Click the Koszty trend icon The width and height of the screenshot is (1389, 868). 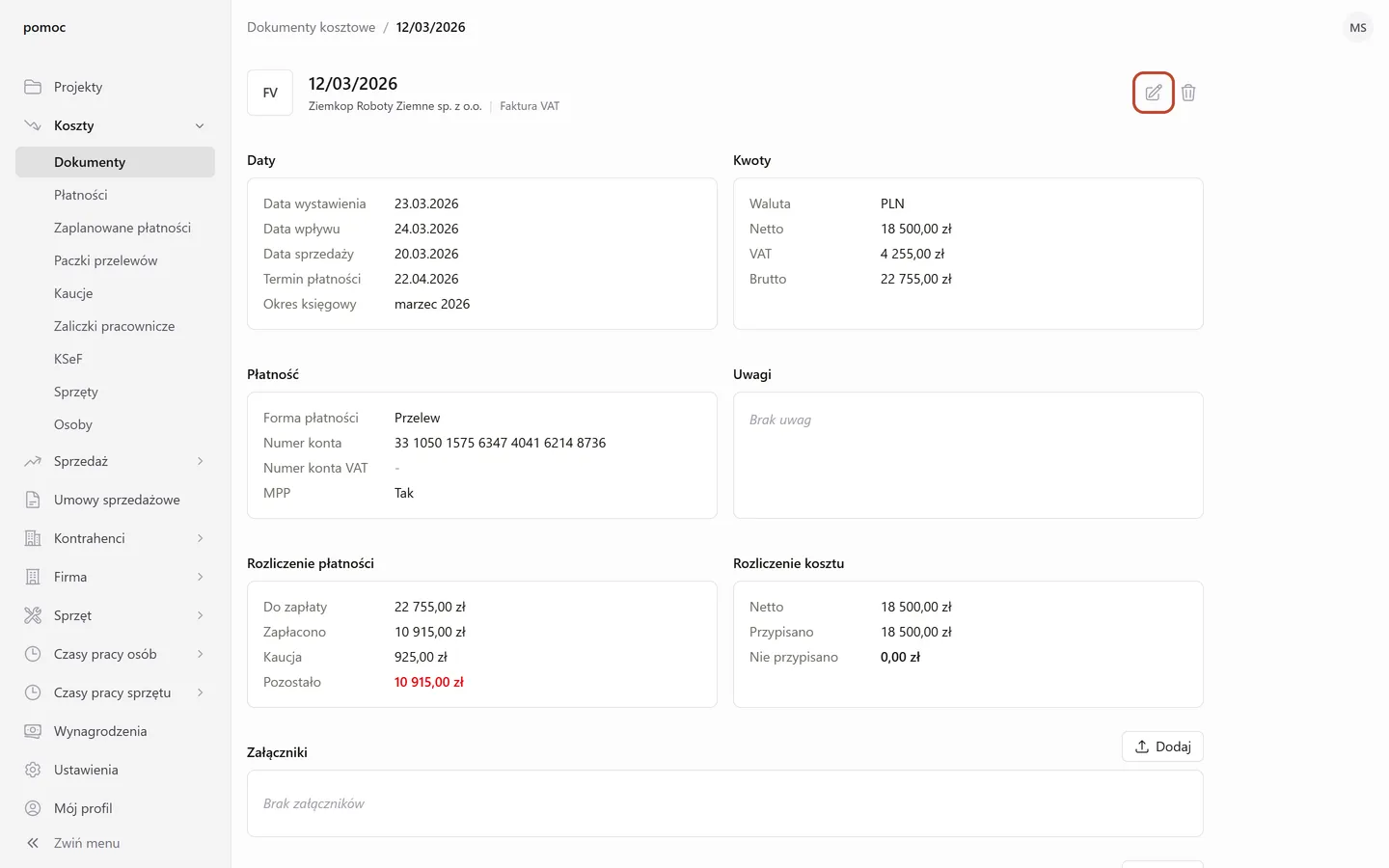(33, 125)
